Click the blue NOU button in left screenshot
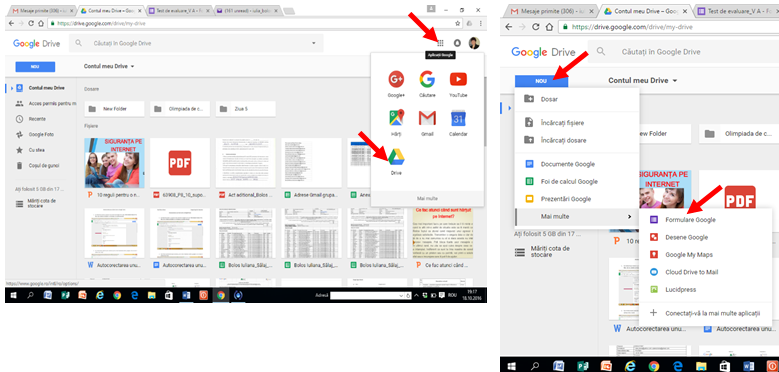 coord(35,67)
